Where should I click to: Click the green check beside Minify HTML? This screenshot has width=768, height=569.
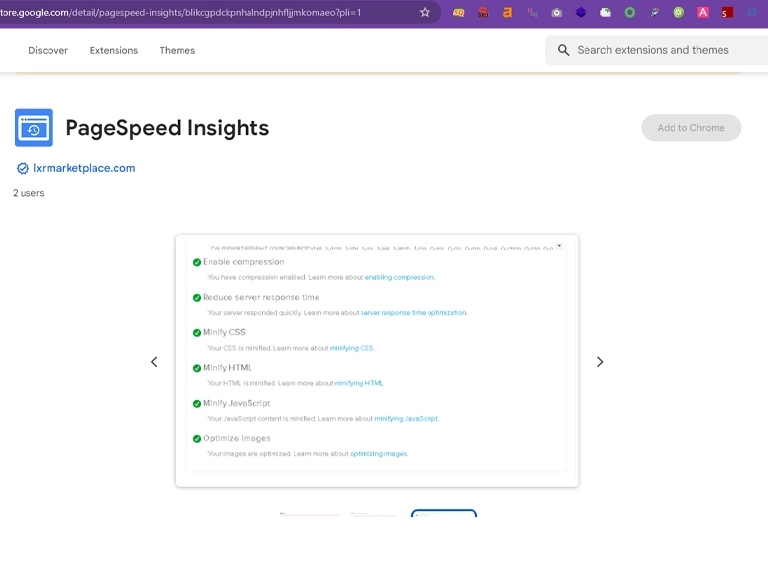pos(197,368)
